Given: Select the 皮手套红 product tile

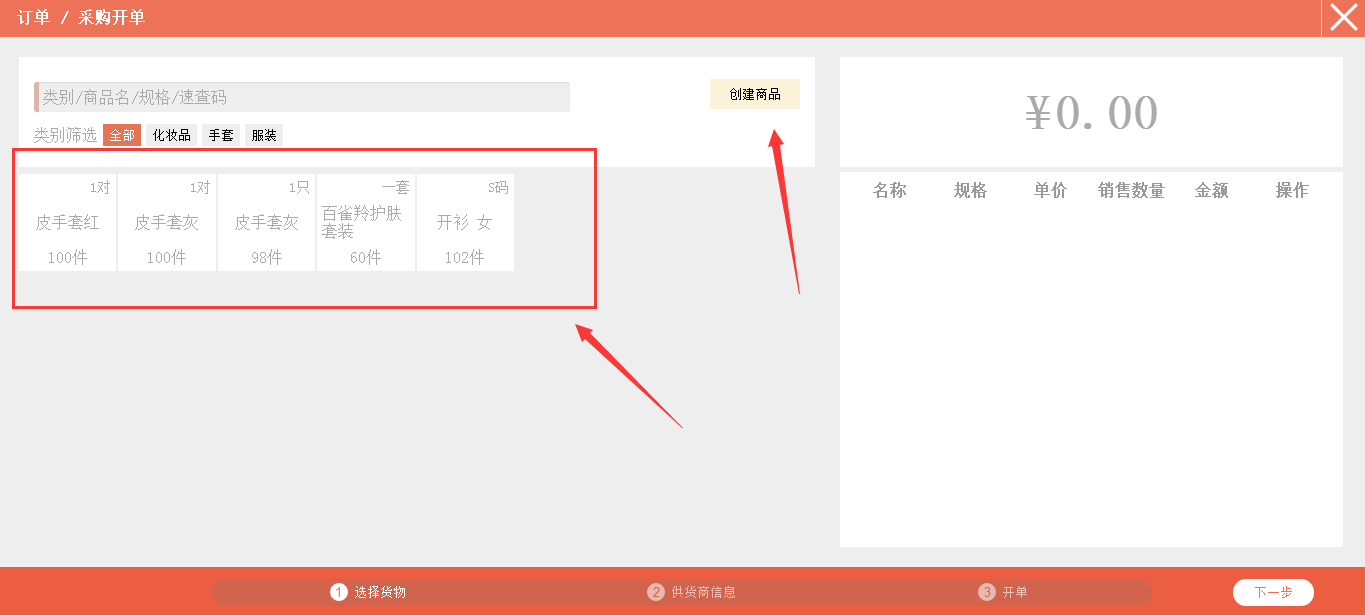Looking at the screenshot, I should [x=68, y=222].
